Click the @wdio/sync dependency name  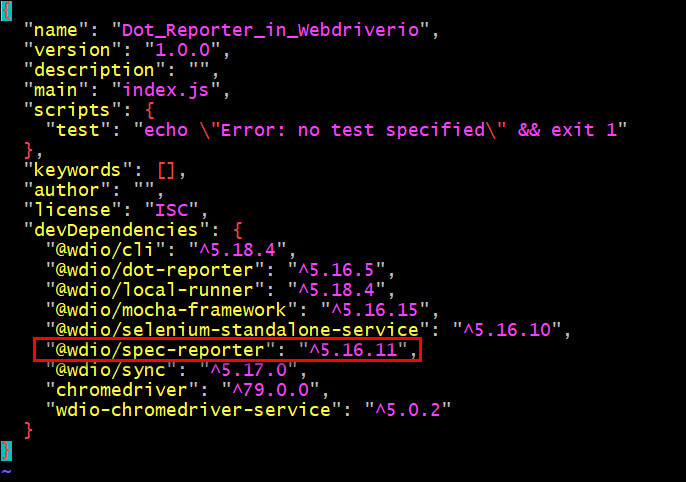[111, 370]
